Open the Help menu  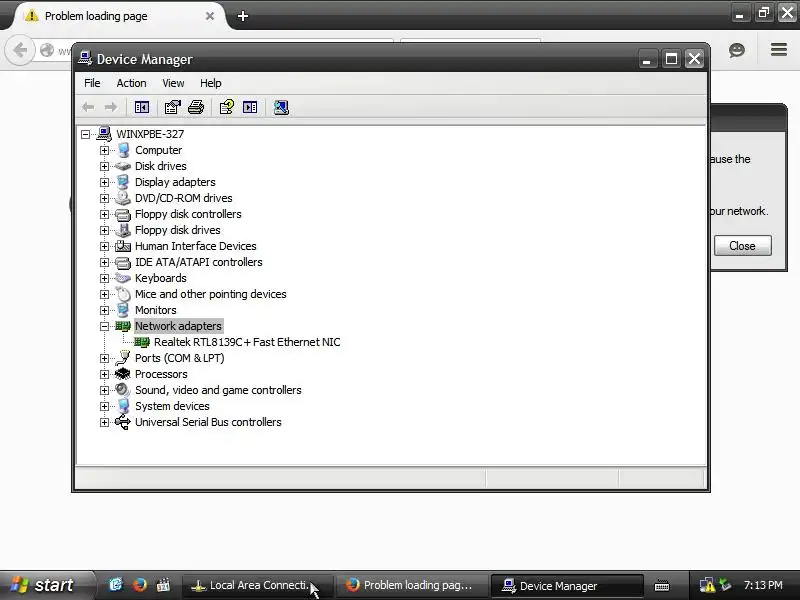210,83
